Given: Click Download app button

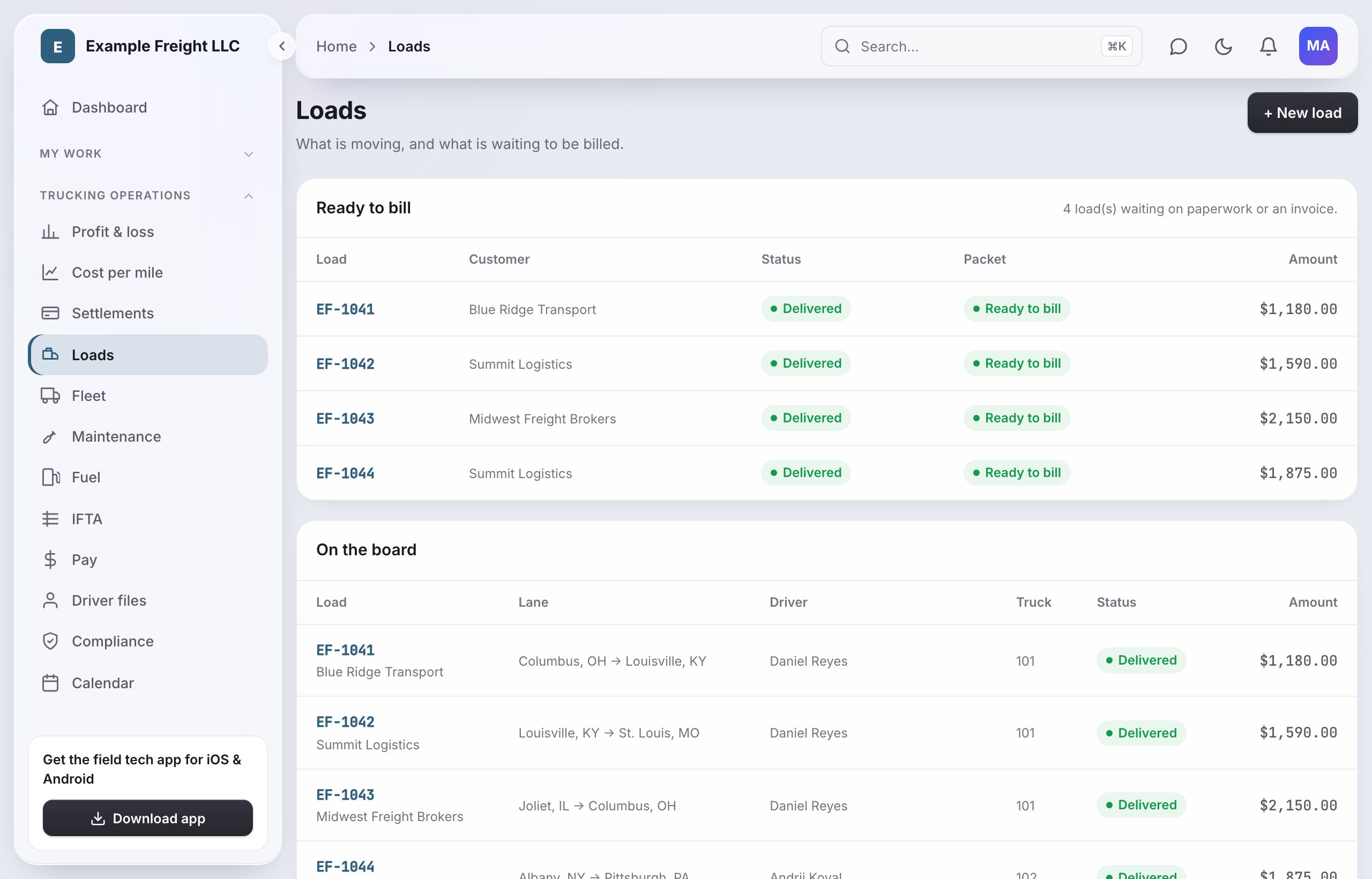Looking at the screenshot, I should click(x=148, y=818).
